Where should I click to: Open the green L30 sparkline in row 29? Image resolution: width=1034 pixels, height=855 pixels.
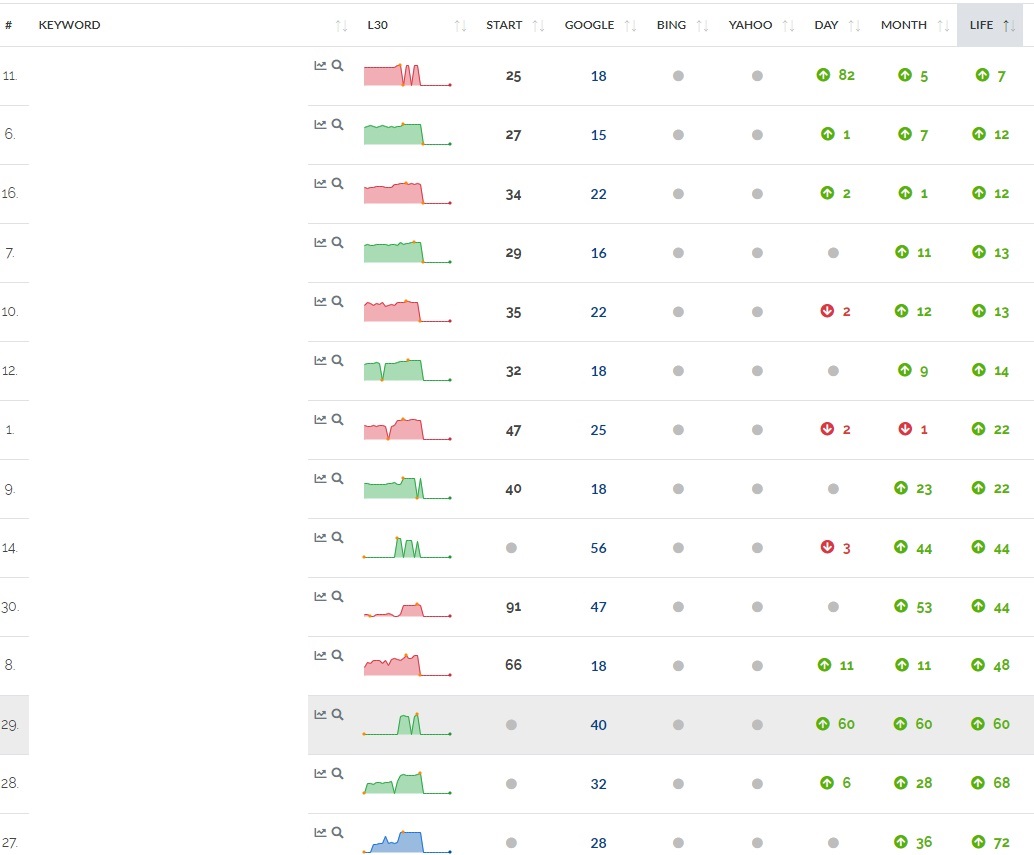407,724
